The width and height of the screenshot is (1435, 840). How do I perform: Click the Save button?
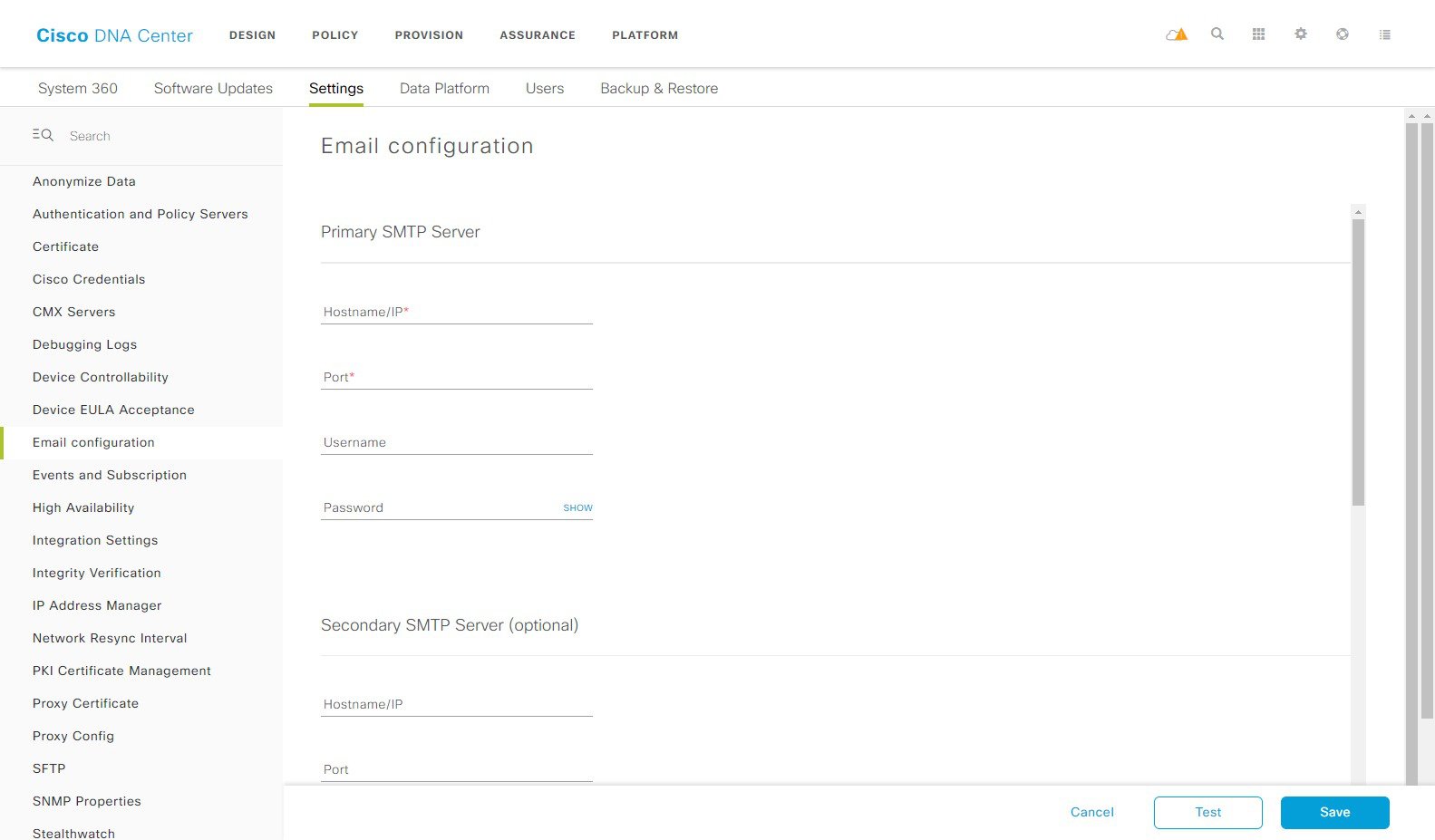[x=1334, y=813]
